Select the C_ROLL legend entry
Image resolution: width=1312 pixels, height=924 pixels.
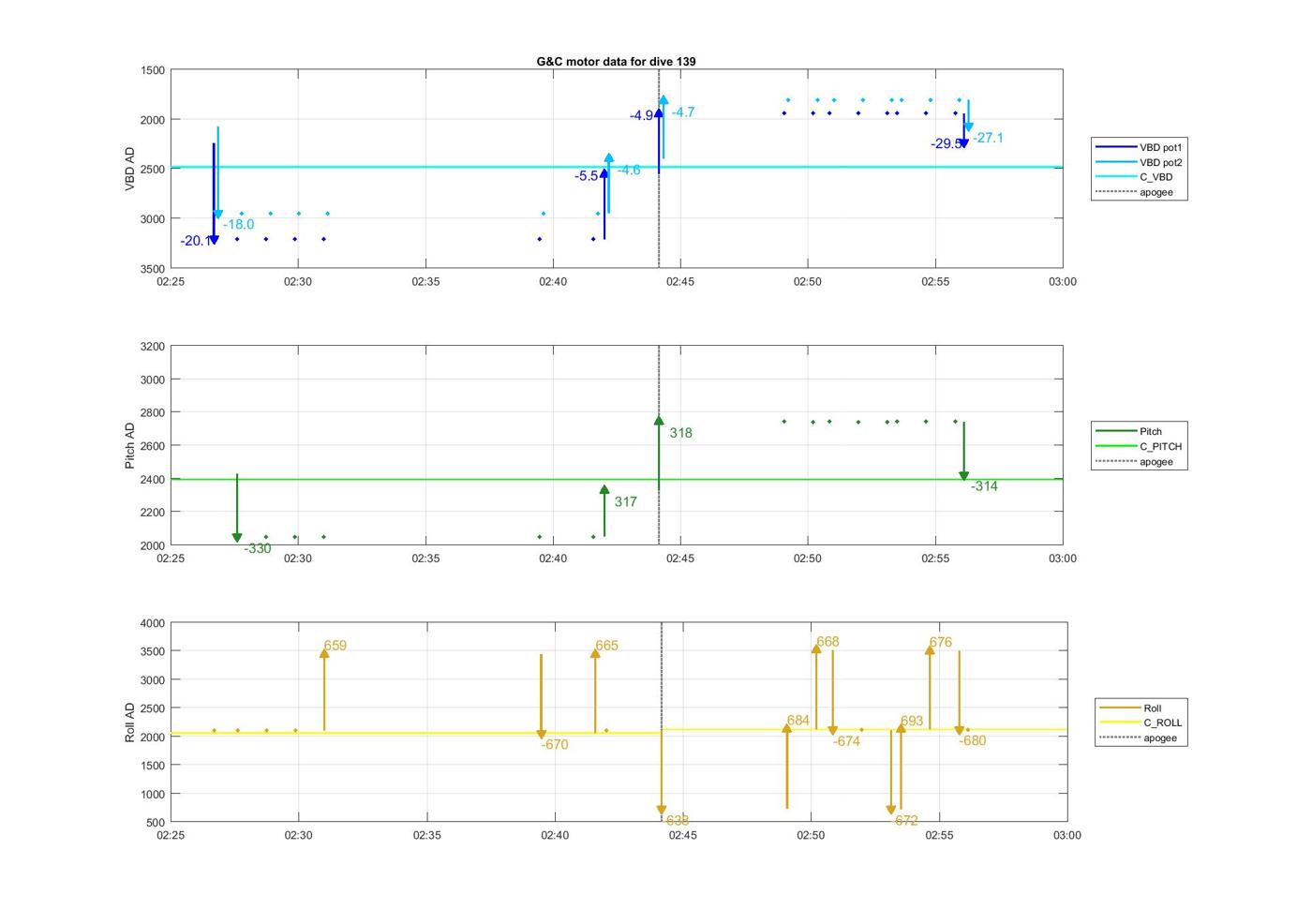pyautogui.click(x=1141, y=723)
